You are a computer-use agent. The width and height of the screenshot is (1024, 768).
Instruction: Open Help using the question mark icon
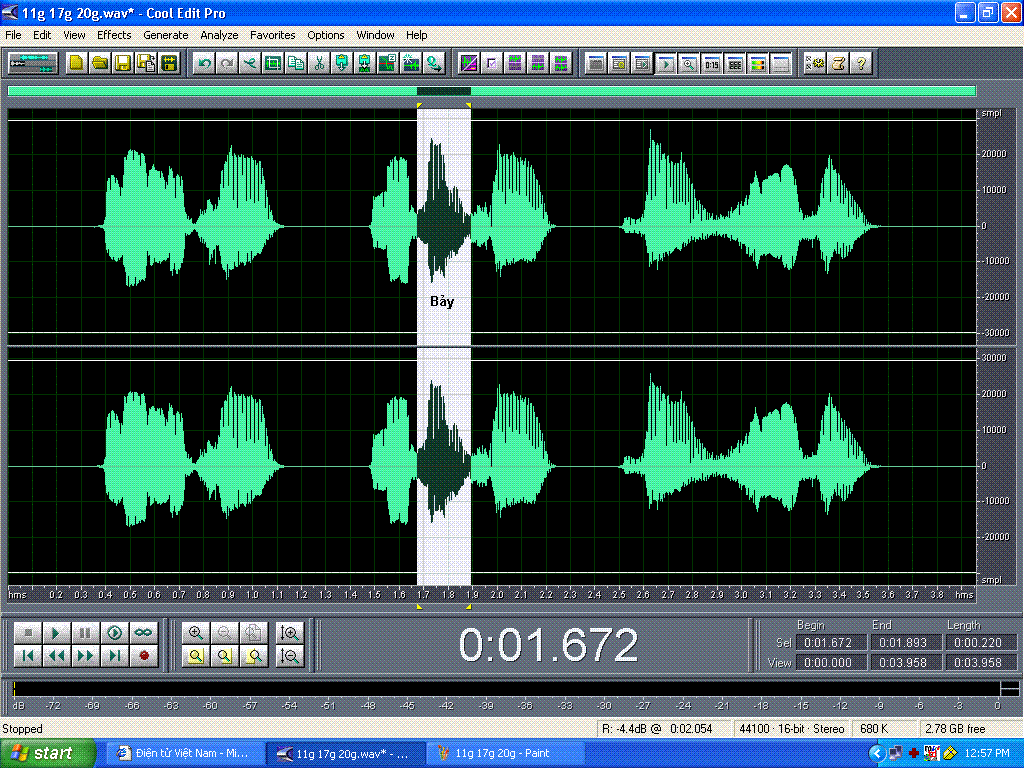pos(861,63)
